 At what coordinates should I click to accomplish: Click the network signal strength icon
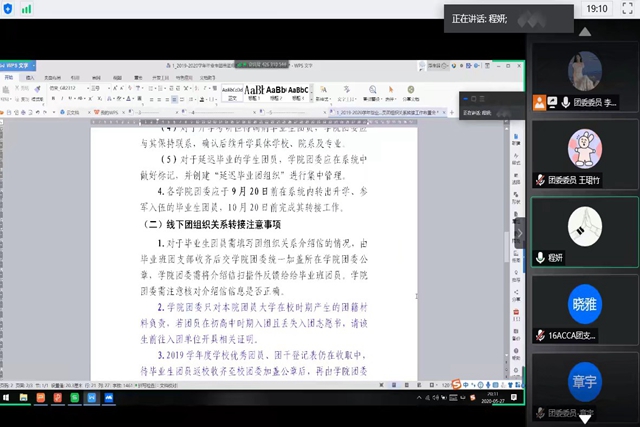tap(26, 8)
